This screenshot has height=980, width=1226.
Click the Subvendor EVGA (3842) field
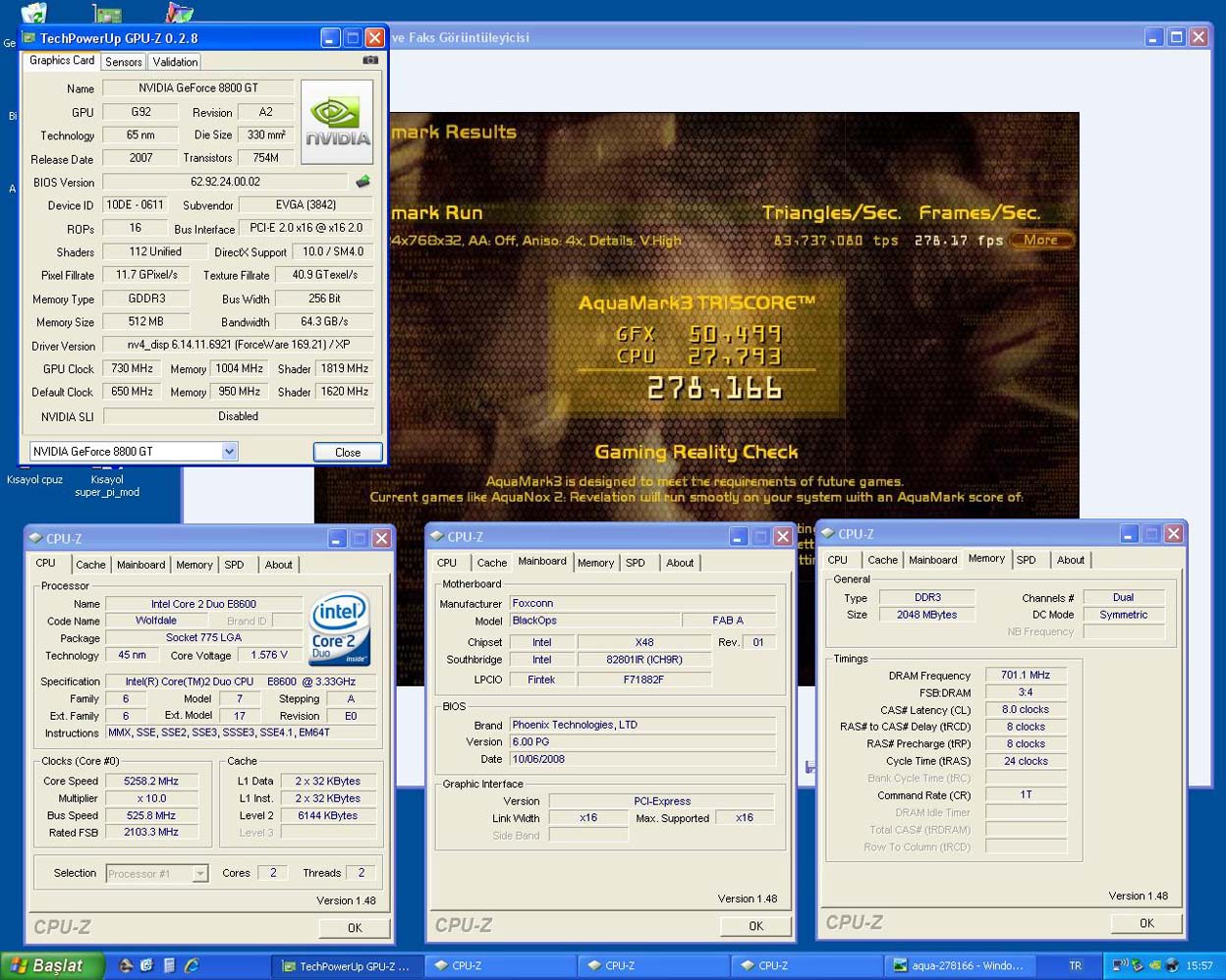(x=306, y=205)
